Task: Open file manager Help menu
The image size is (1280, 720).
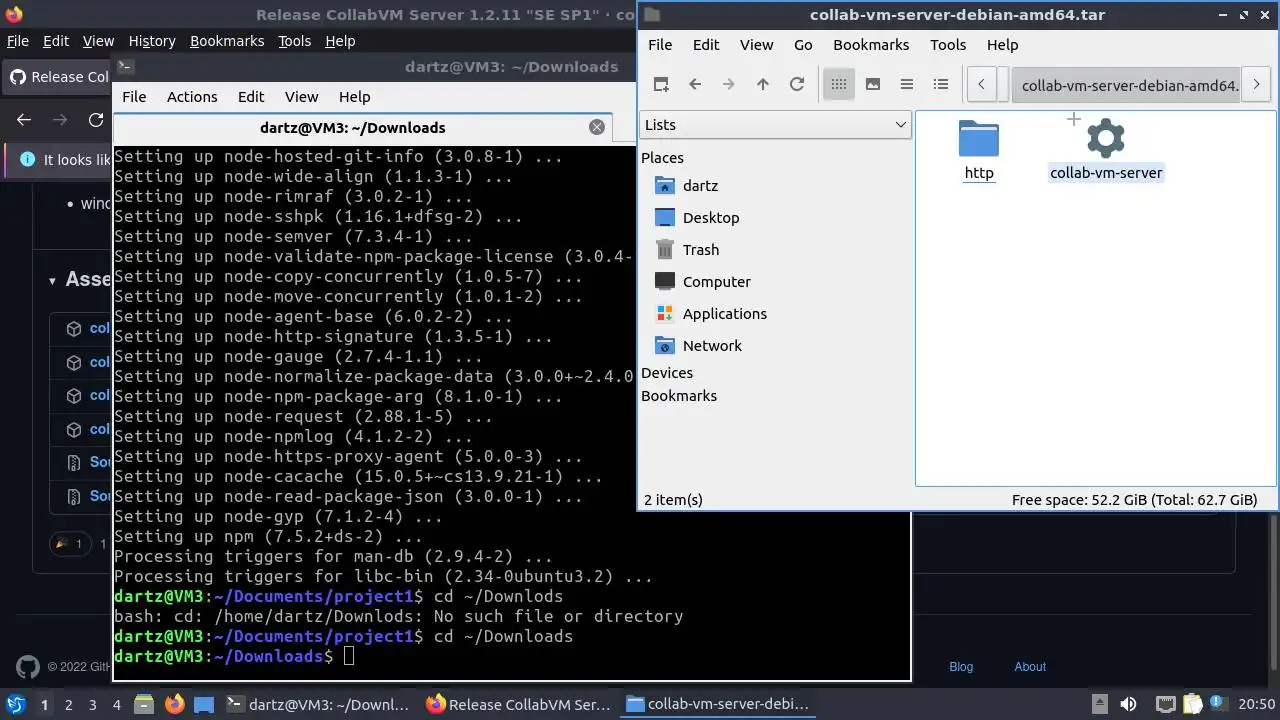Action: (x=1002, y=45)
